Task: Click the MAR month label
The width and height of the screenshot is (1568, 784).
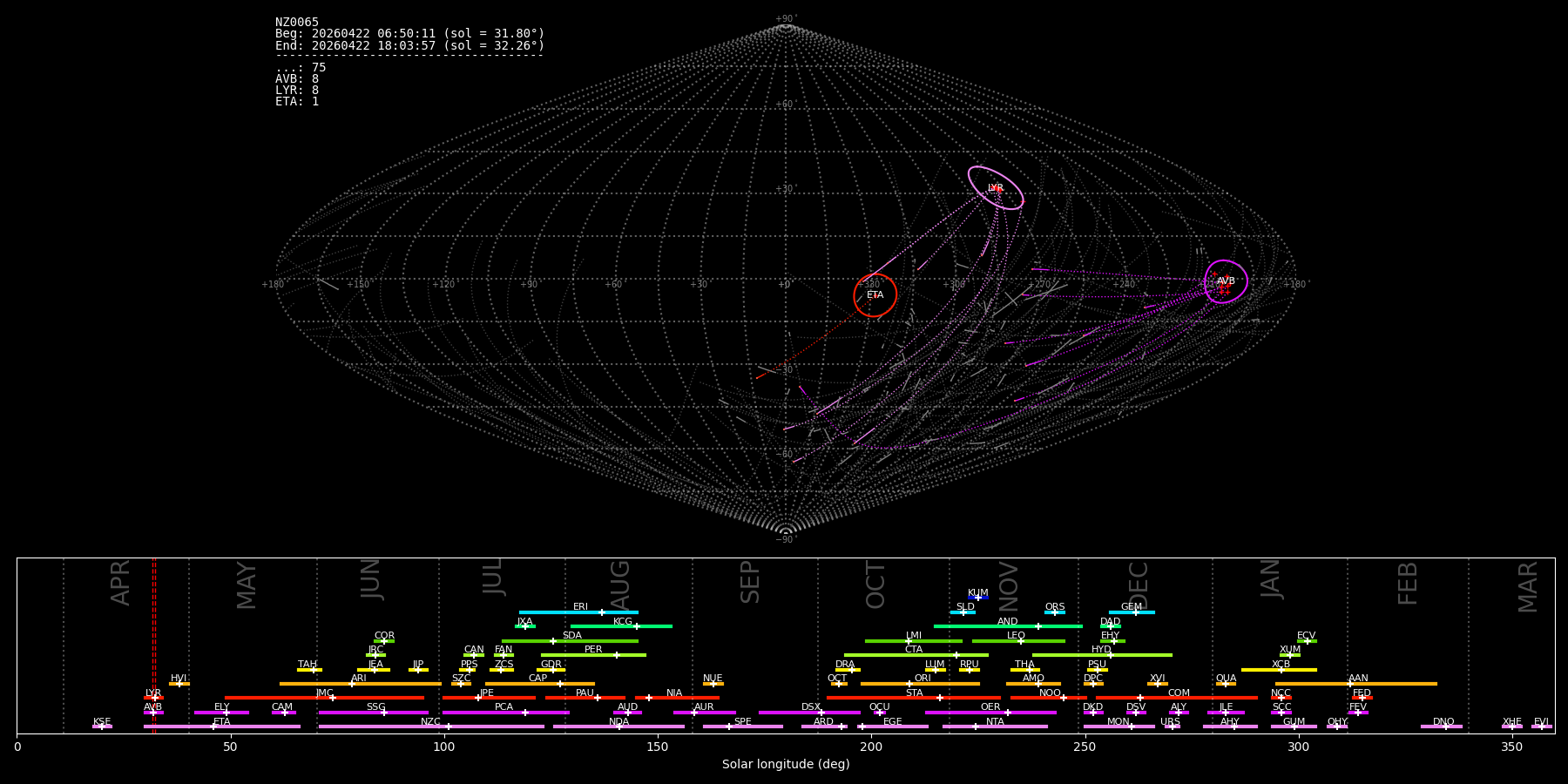Action: (x=1529, y=587)
